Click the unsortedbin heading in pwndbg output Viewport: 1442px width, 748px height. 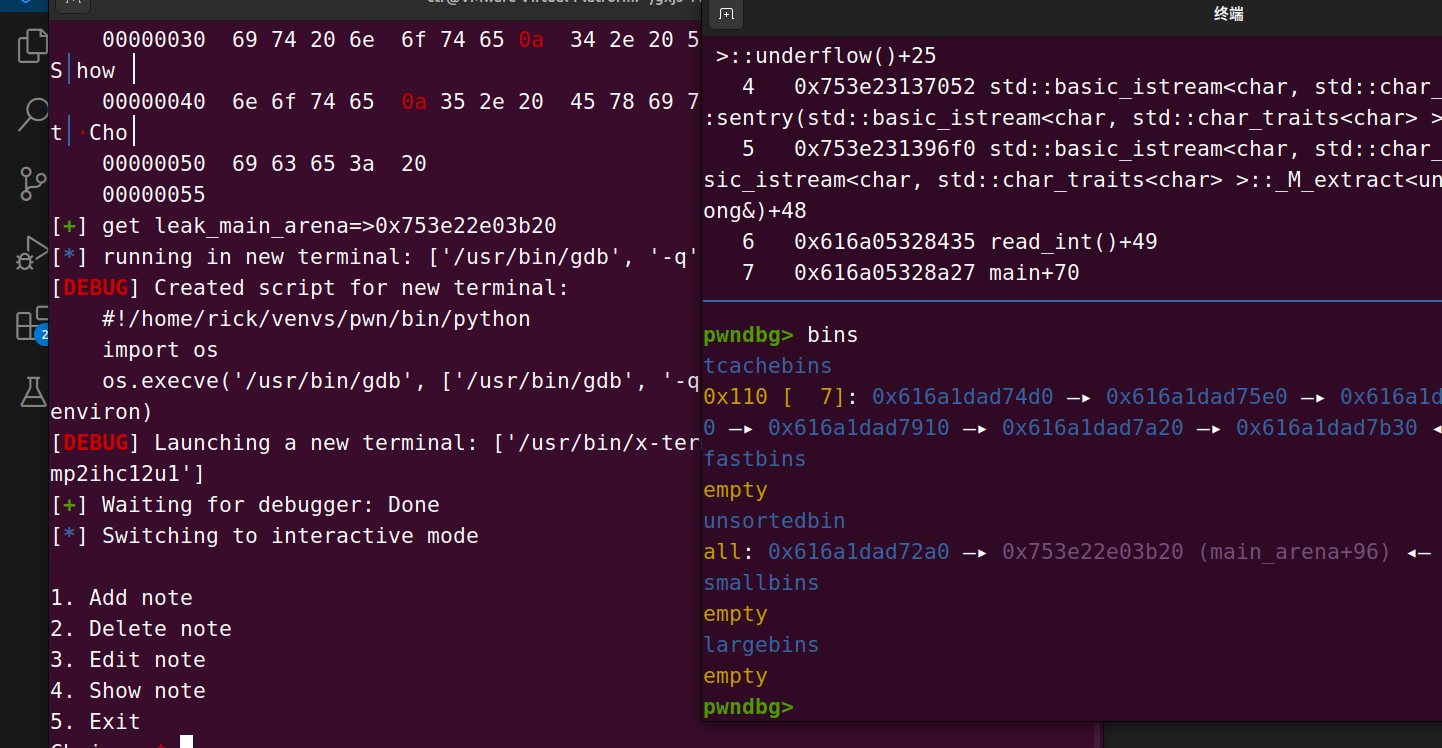tap(774, 521)
